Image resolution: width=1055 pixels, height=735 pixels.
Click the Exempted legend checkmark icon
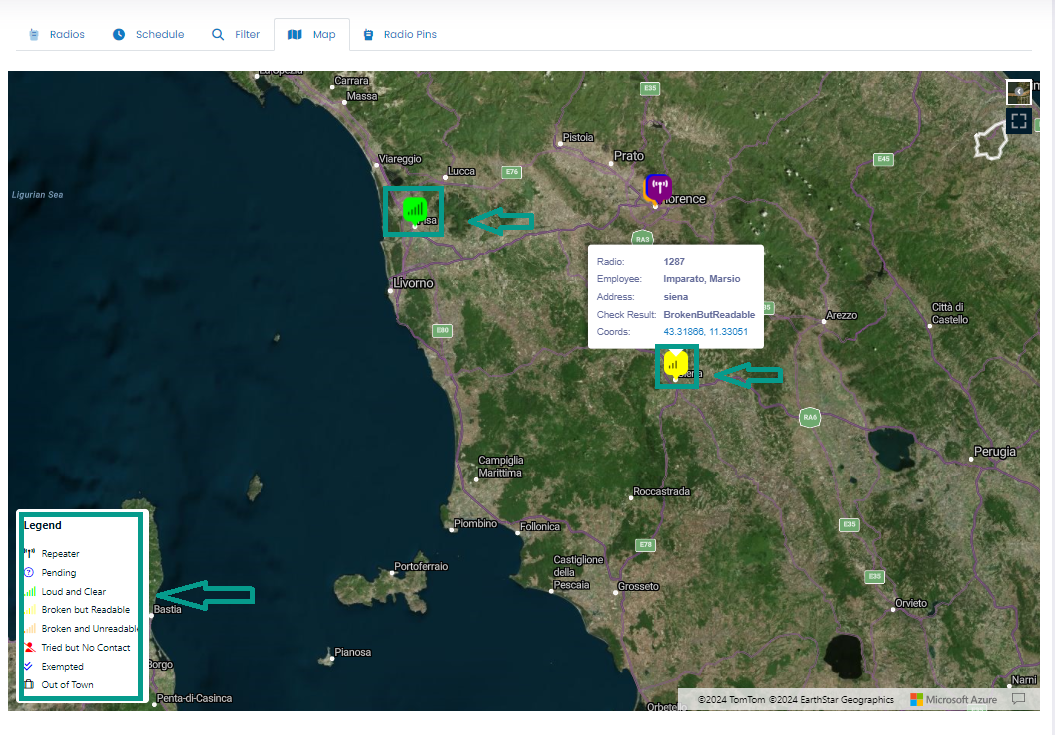click(x=28, y=666)
